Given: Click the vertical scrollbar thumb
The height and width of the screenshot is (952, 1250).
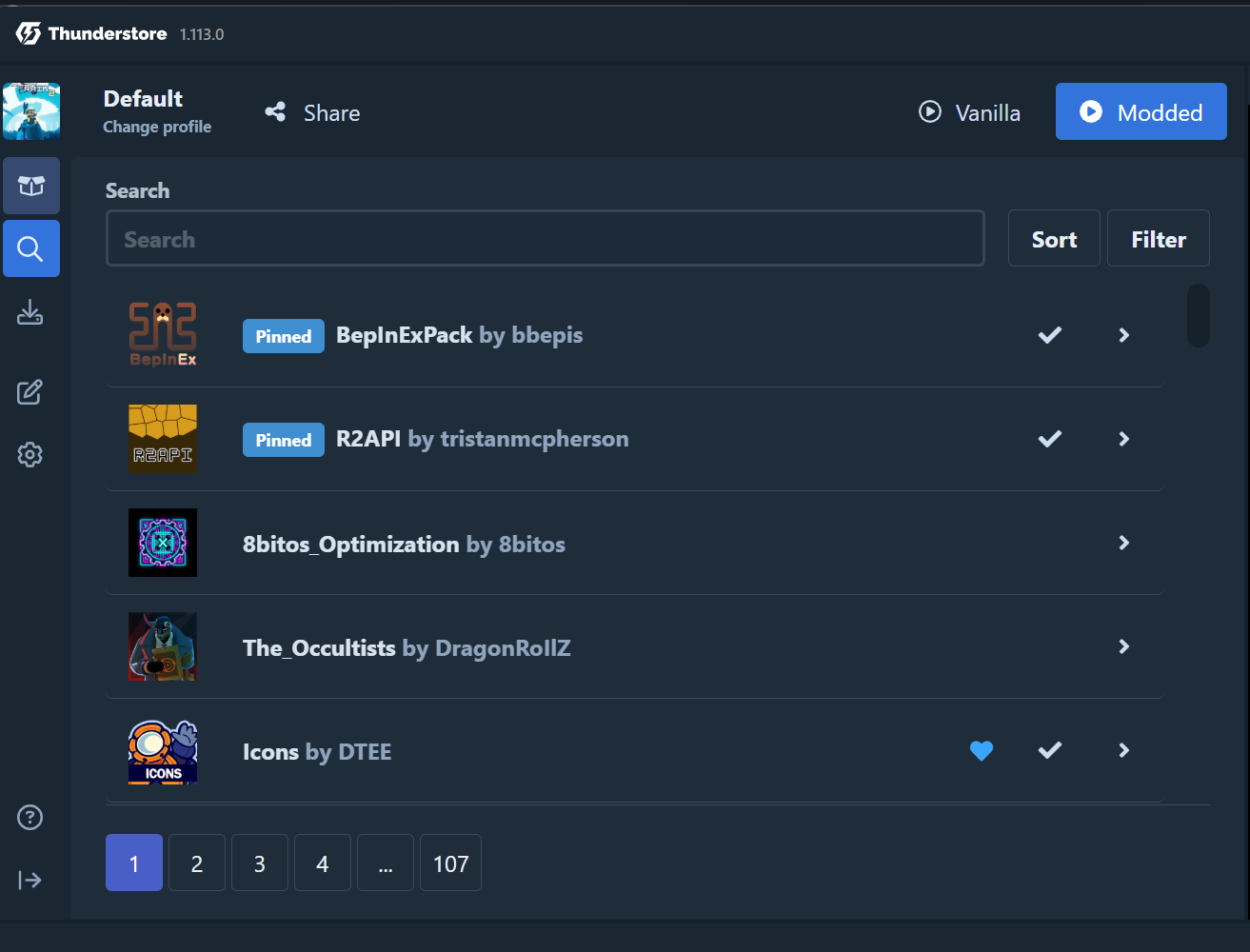Looking at the screenshot, I should (1199, 315).
